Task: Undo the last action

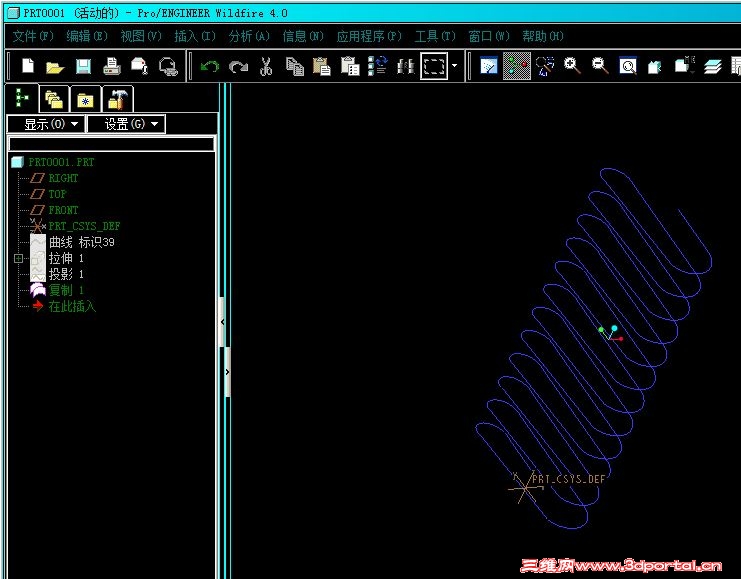Action: pos(209,67)
